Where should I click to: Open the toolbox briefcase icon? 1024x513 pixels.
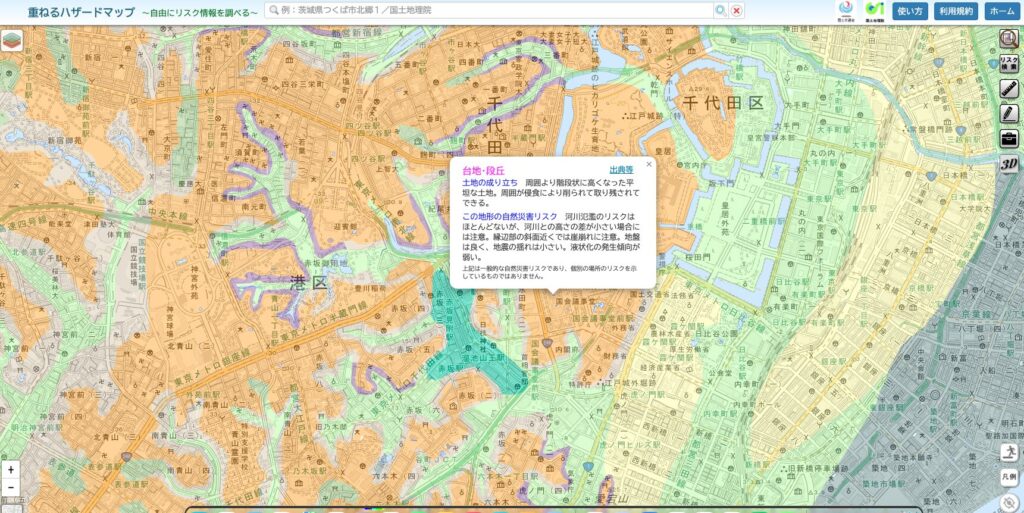point(1009,138)
